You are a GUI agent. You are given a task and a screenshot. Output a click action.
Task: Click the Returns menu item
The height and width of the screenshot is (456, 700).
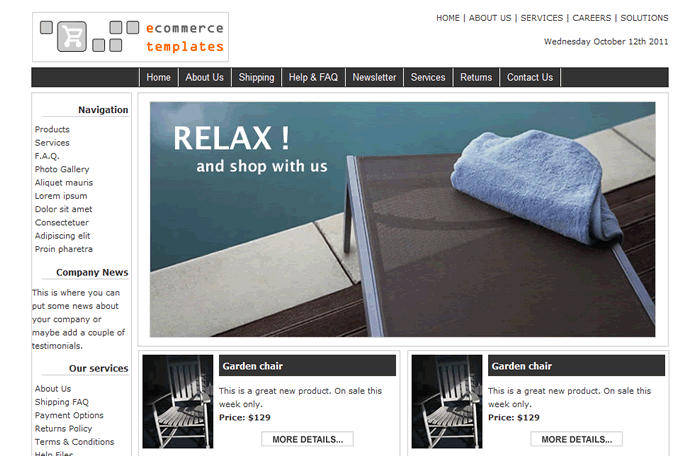click(x=476, y=77)
